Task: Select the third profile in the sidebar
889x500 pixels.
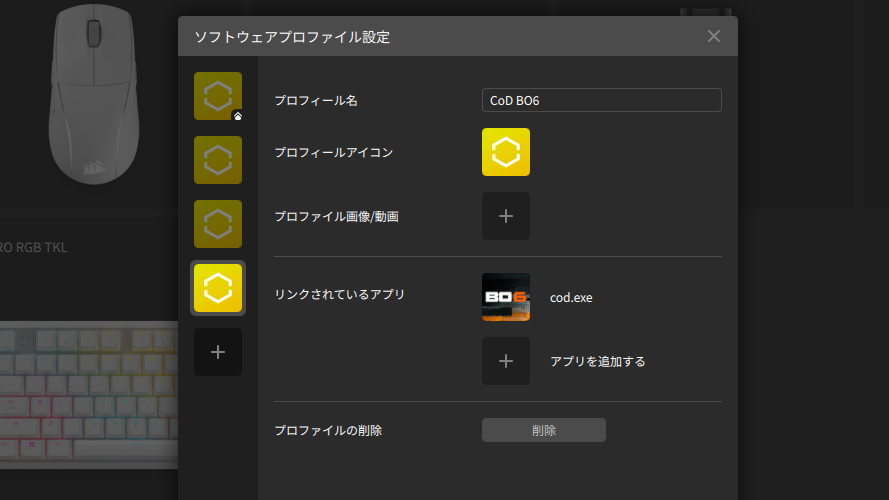Action: pyautogui.click(x=218, y=224)
